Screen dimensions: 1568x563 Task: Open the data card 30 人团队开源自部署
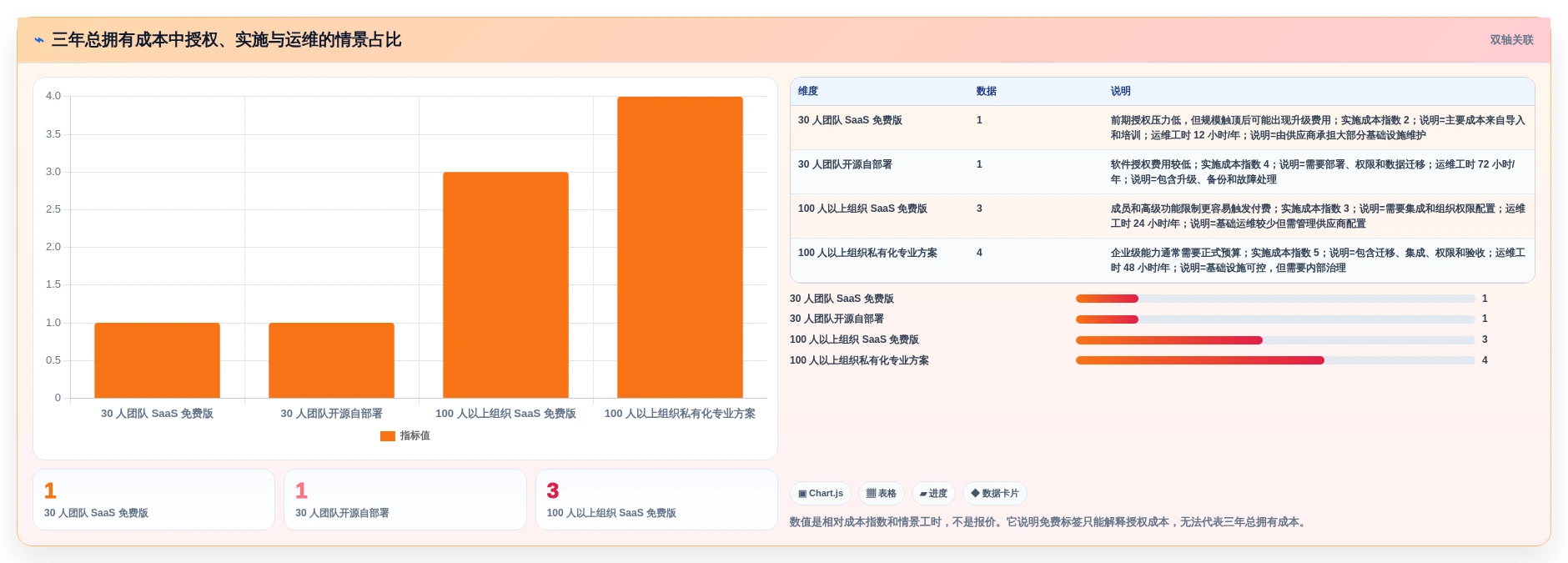(x=405, y=500)
